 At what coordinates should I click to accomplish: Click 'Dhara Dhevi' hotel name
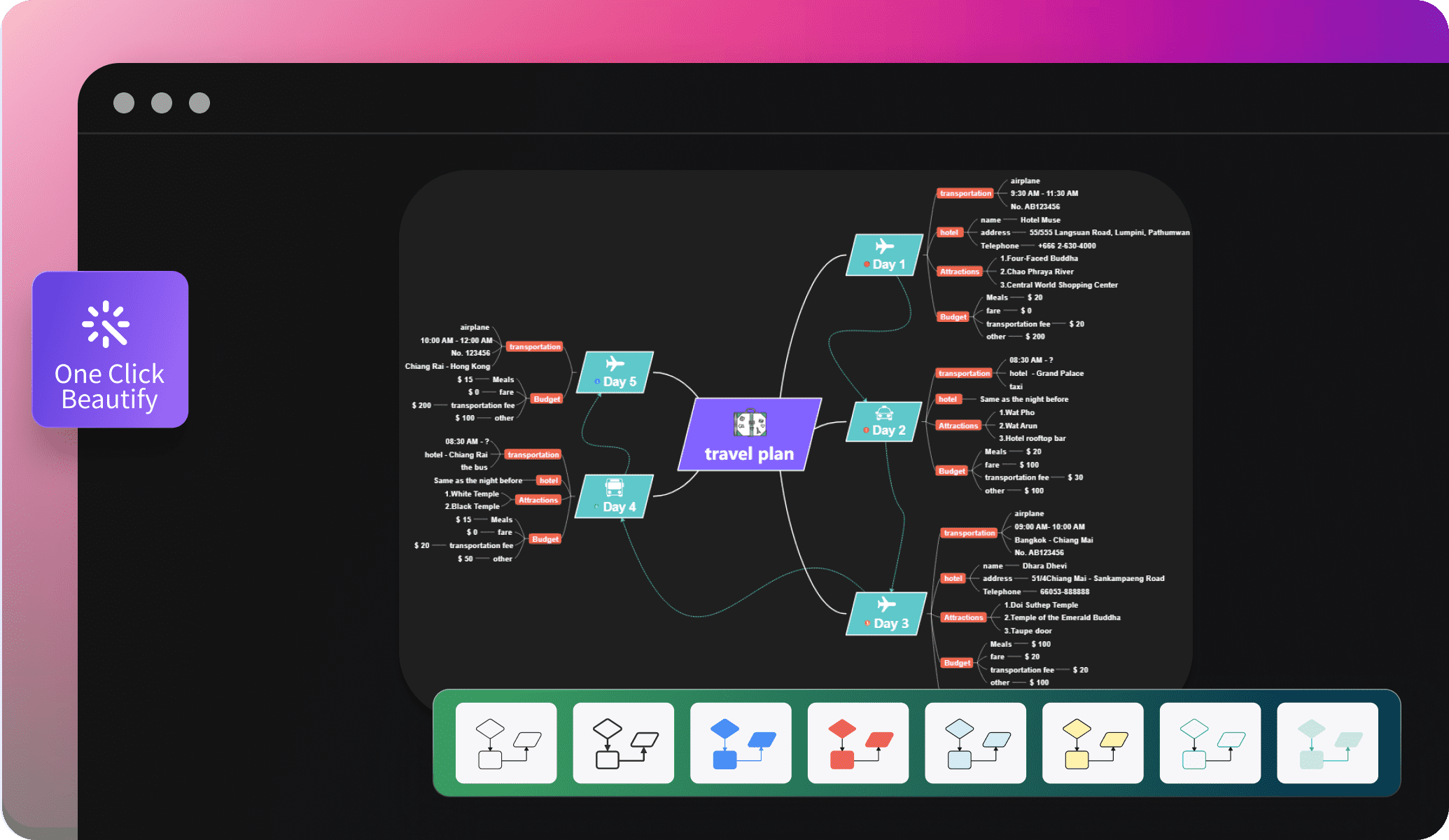pos(1044,566)
